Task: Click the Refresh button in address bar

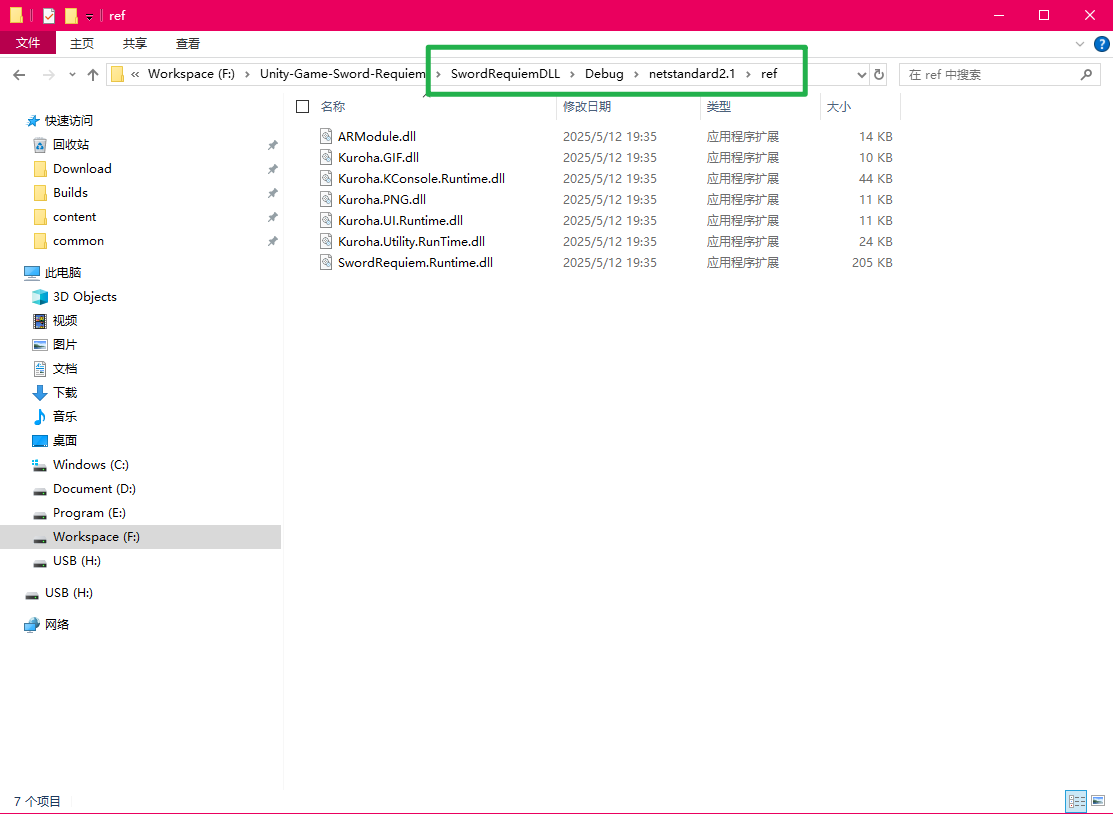Action: click(x=879, y=75)
